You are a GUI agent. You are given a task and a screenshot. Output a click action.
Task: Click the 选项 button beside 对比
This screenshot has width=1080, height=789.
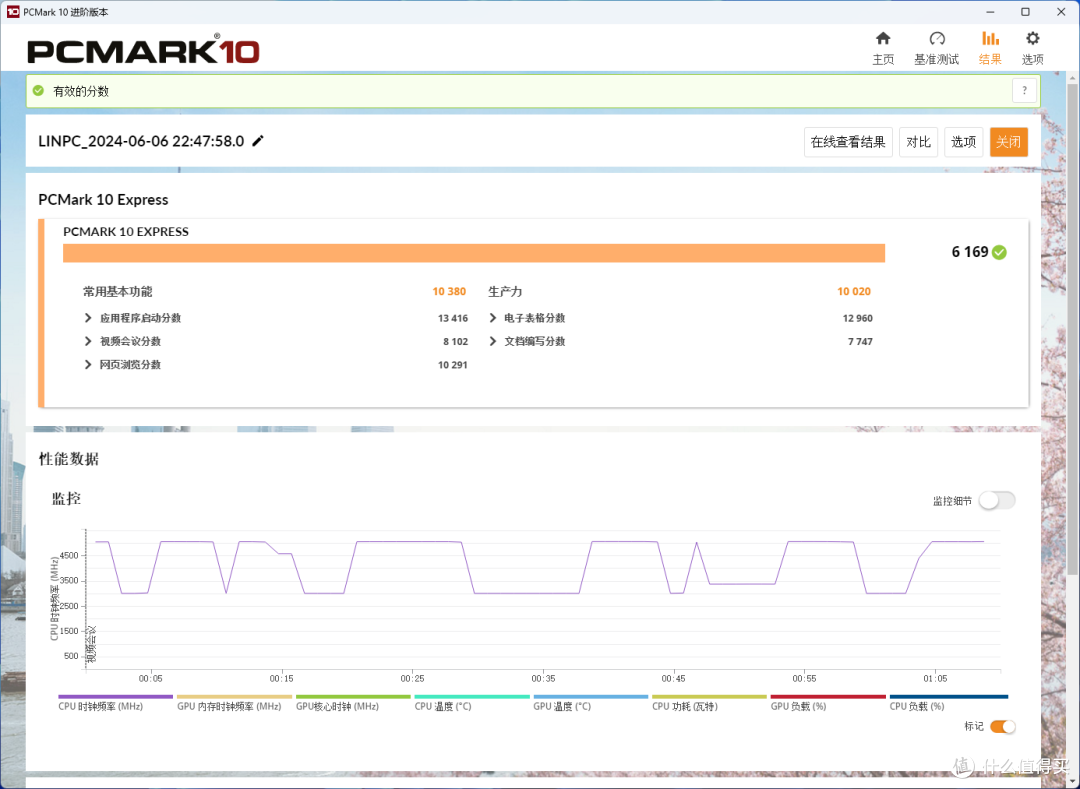pyautogui.click(x=963, y=142)
